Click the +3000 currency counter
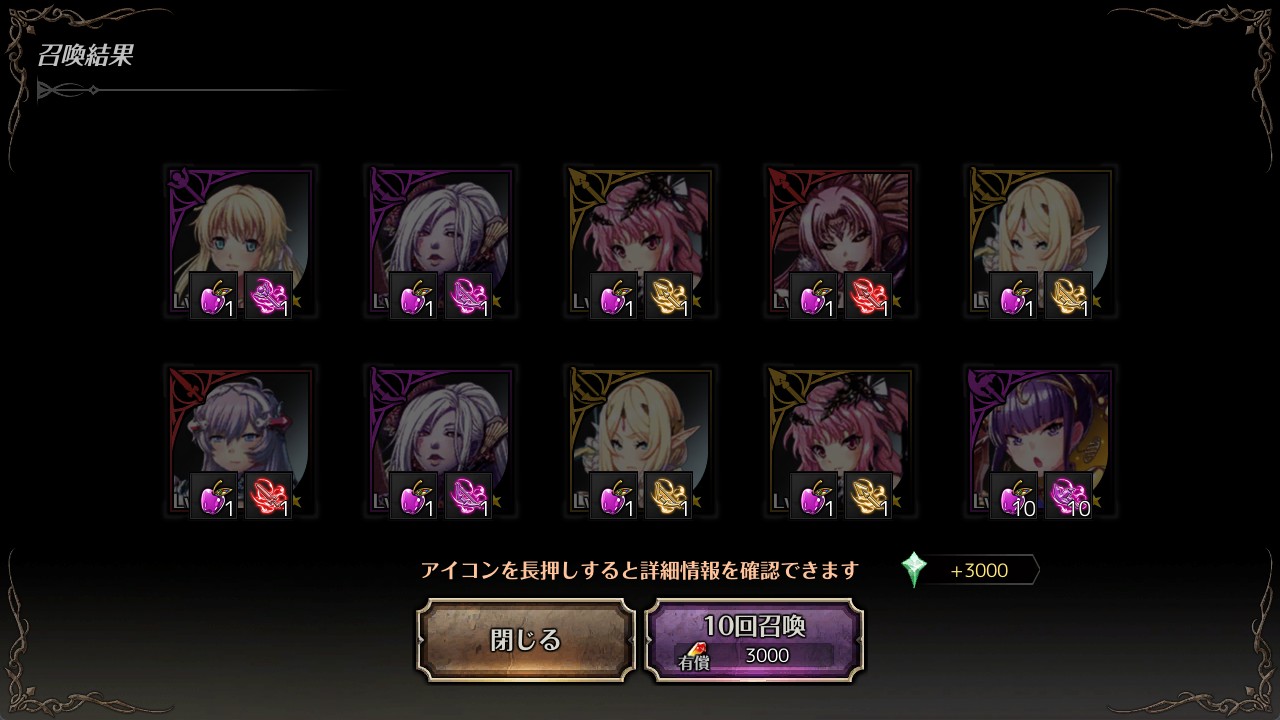Image resolution: width=1280 pixels, height=720 pixels. (x=979, y=571)
